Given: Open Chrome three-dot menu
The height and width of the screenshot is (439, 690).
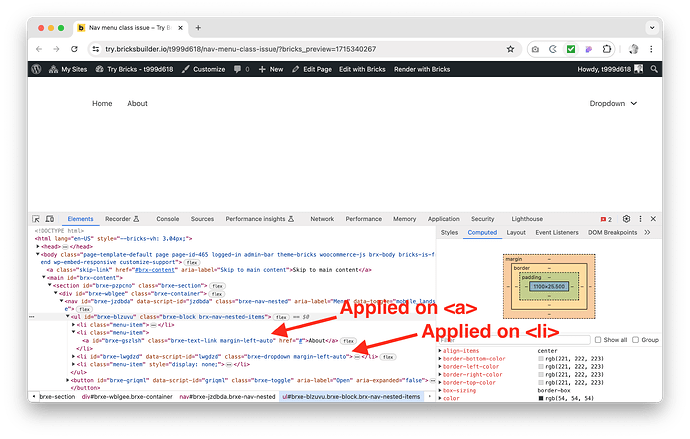Looking at the screenshot, I should click(x=651, y=49).
